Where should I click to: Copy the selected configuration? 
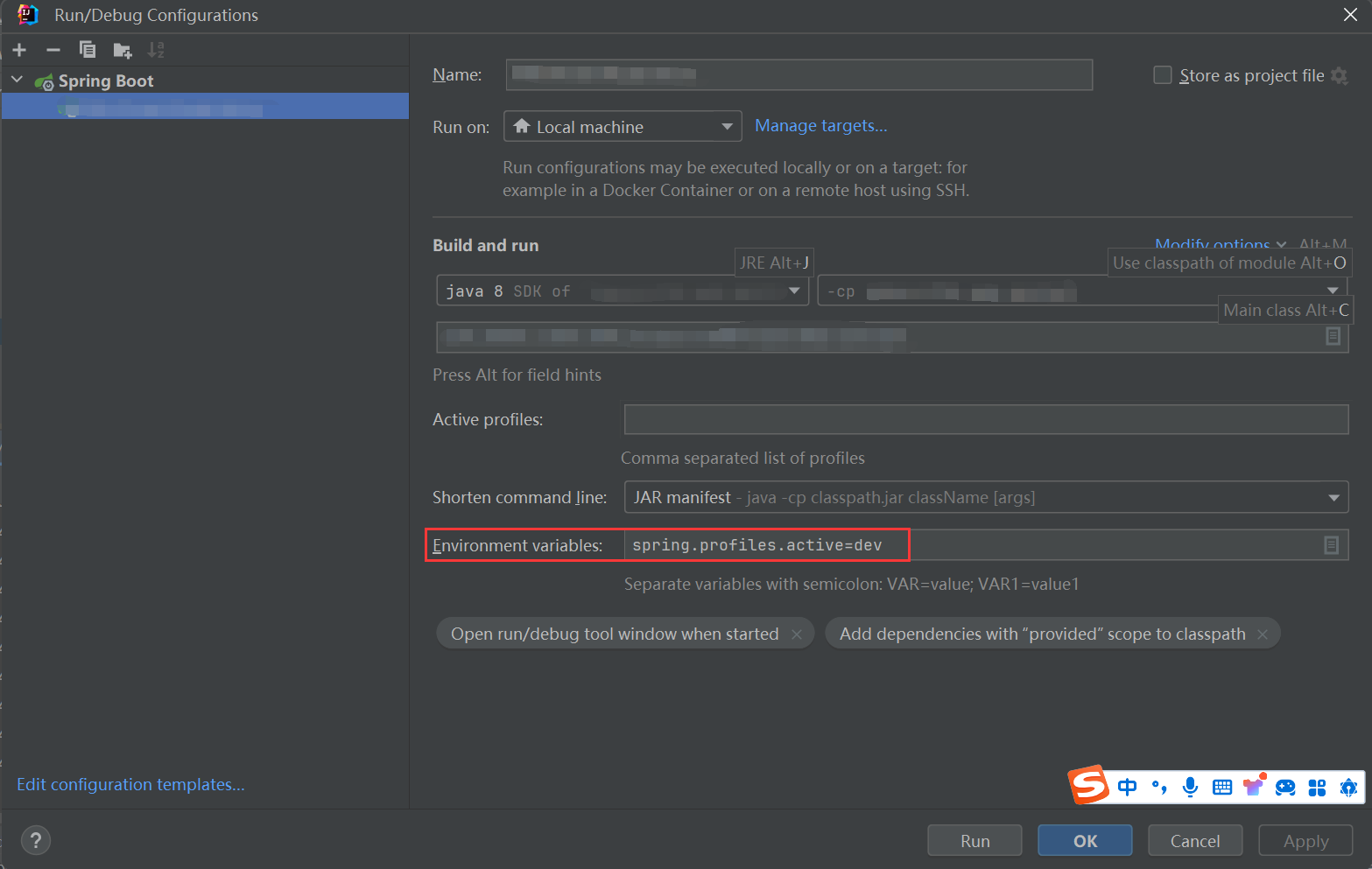pos(88,50)
